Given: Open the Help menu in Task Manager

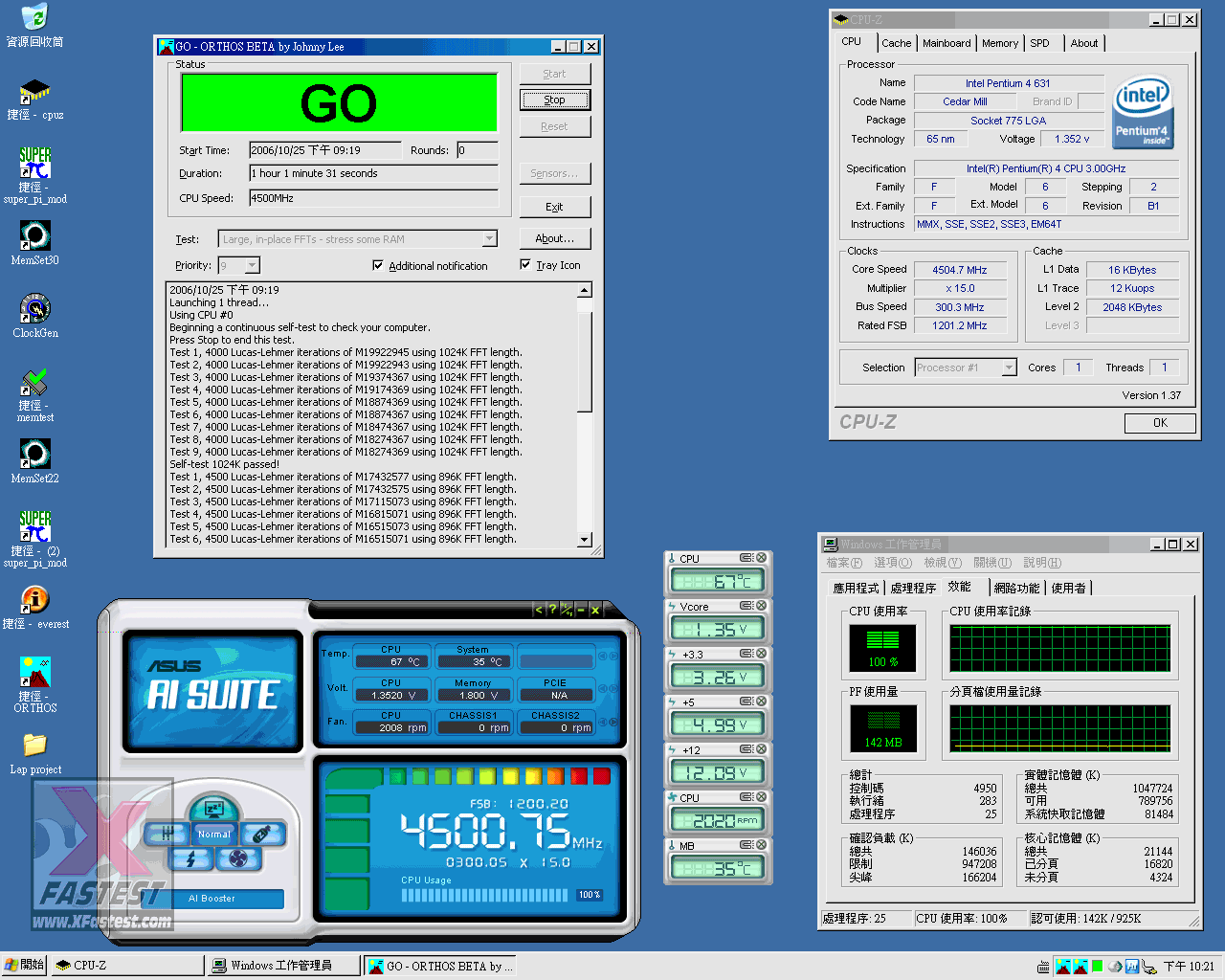Looking at the screenshot, I should coord(1042,563).
